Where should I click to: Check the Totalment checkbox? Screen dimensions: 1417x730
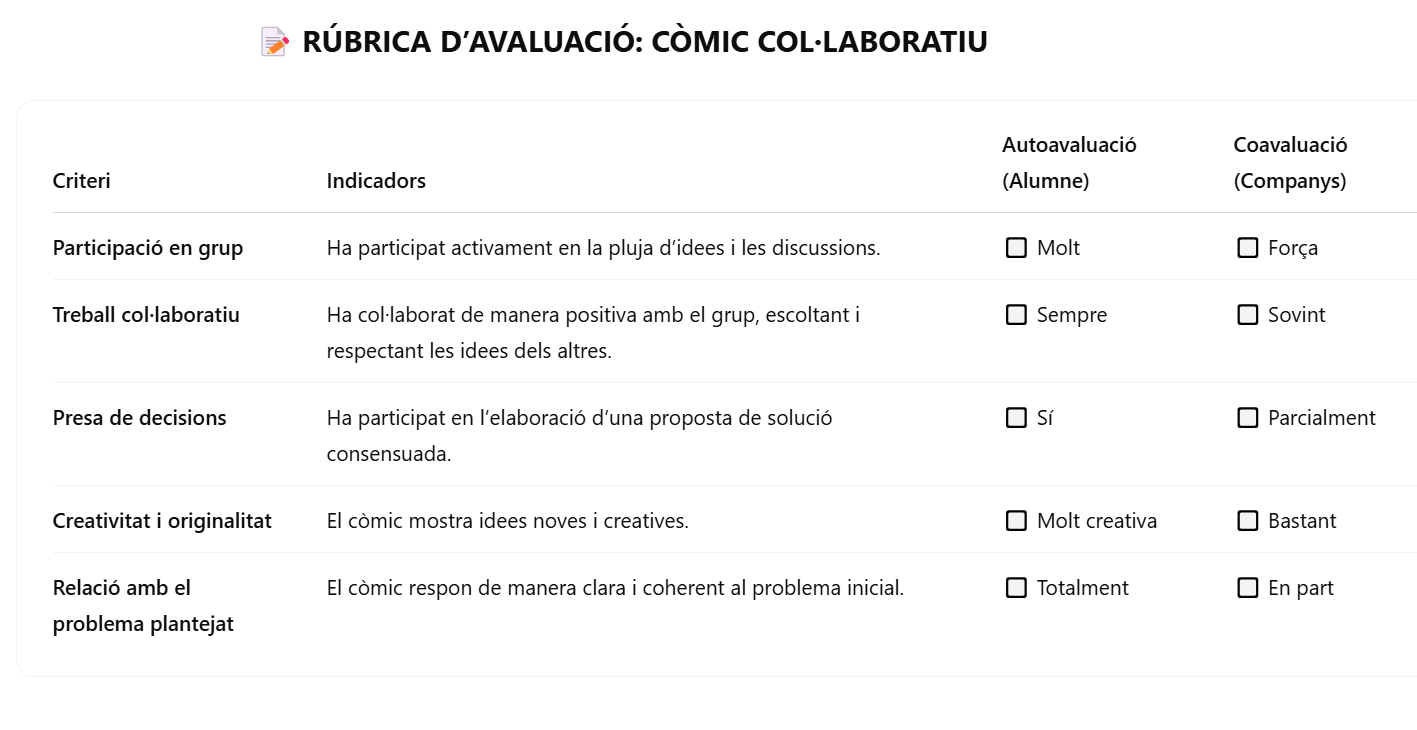click(1016, 588)
